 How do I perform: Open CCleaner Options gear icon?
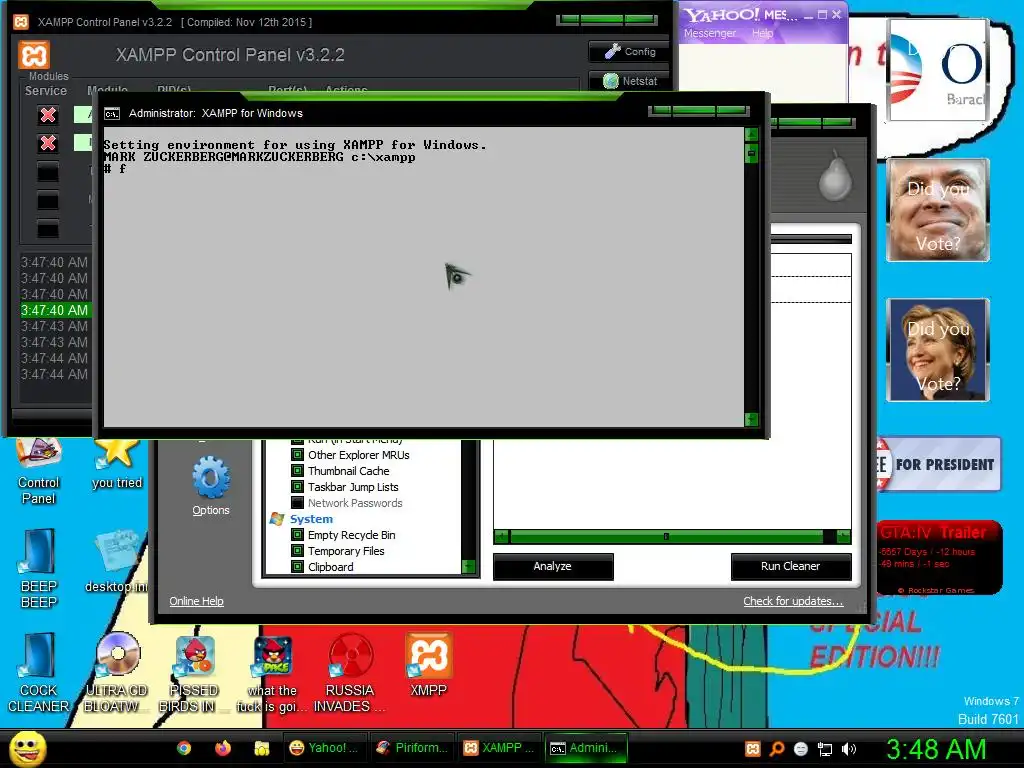pos(210,477)
